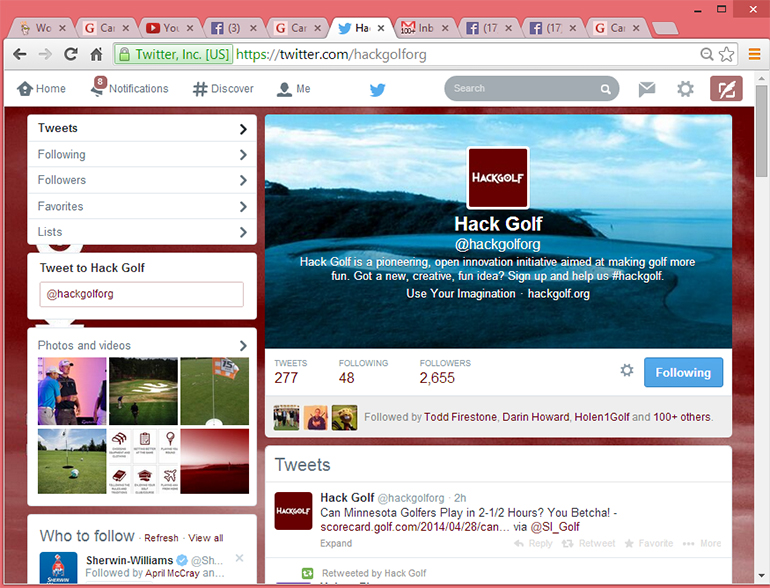The width and height of the screenshot is (770, 588).
Task: Bookmark page with star icon
Action: tap(727, 54)
